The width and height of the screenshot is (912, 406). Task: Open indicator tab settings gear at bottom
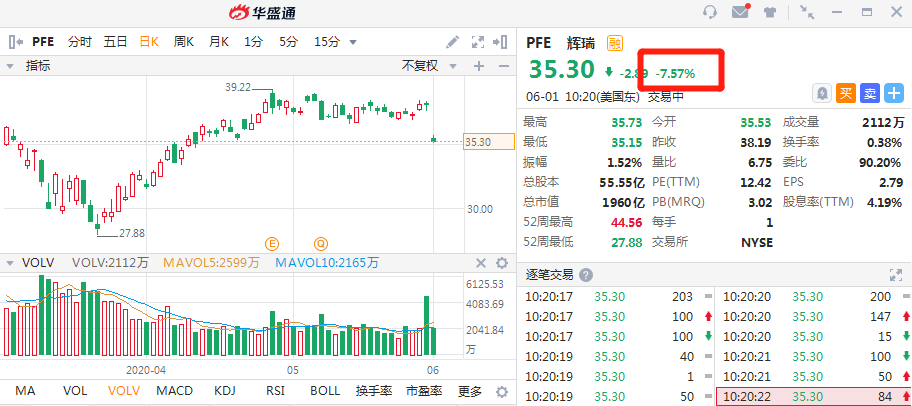(501, 391)
